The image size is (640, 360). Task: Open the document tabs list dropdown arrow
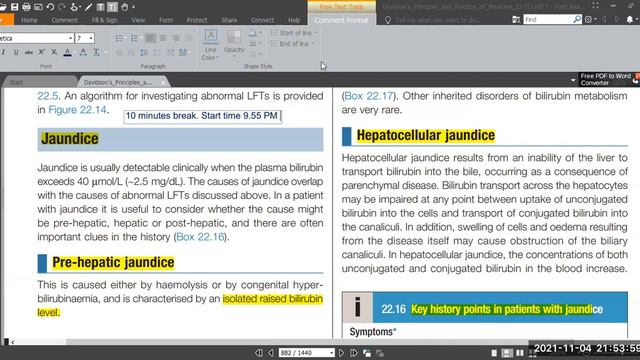[573, 80]
